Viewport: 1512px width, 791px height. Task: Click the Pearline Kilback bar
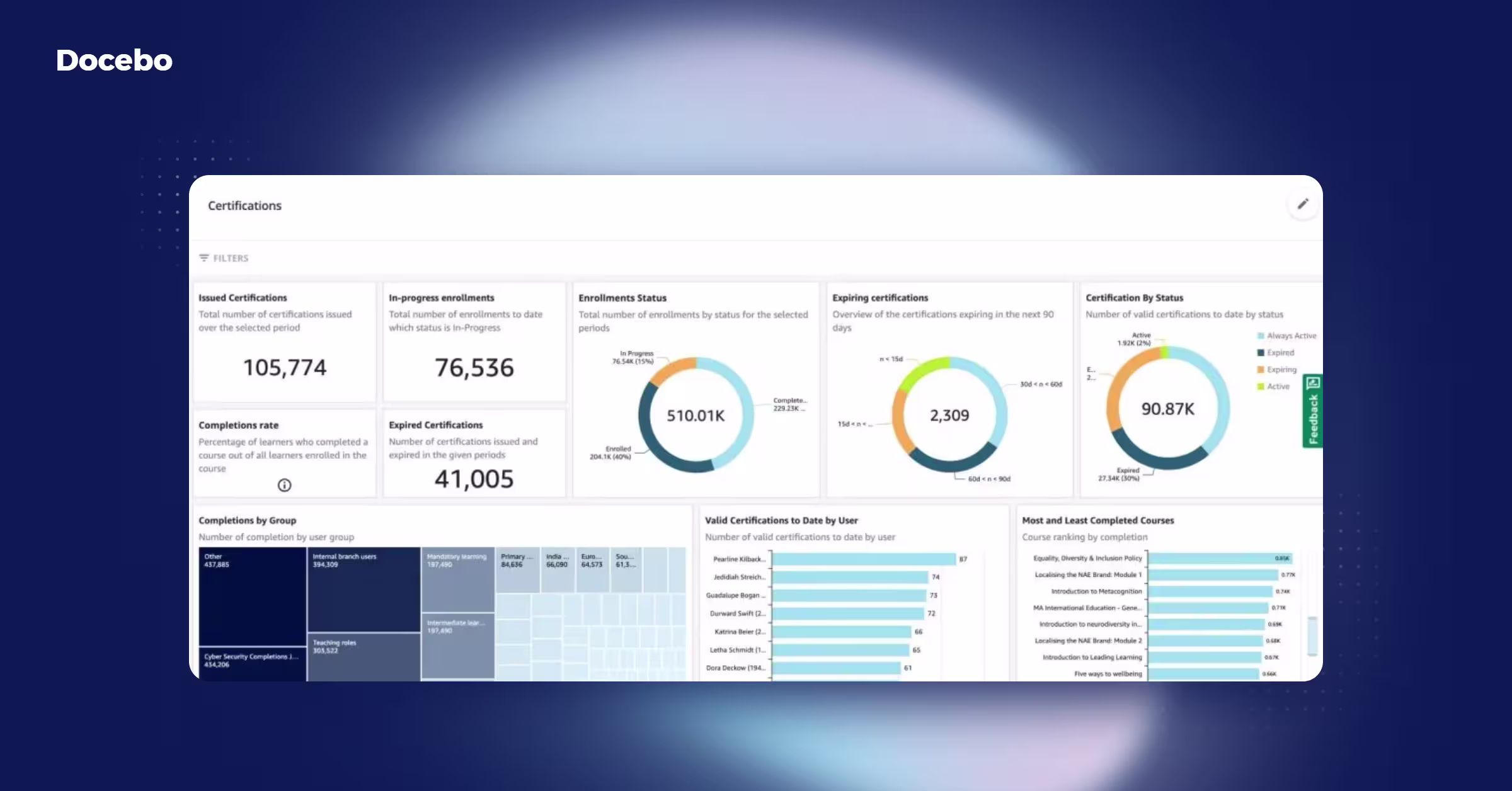(x=864, y=559)
